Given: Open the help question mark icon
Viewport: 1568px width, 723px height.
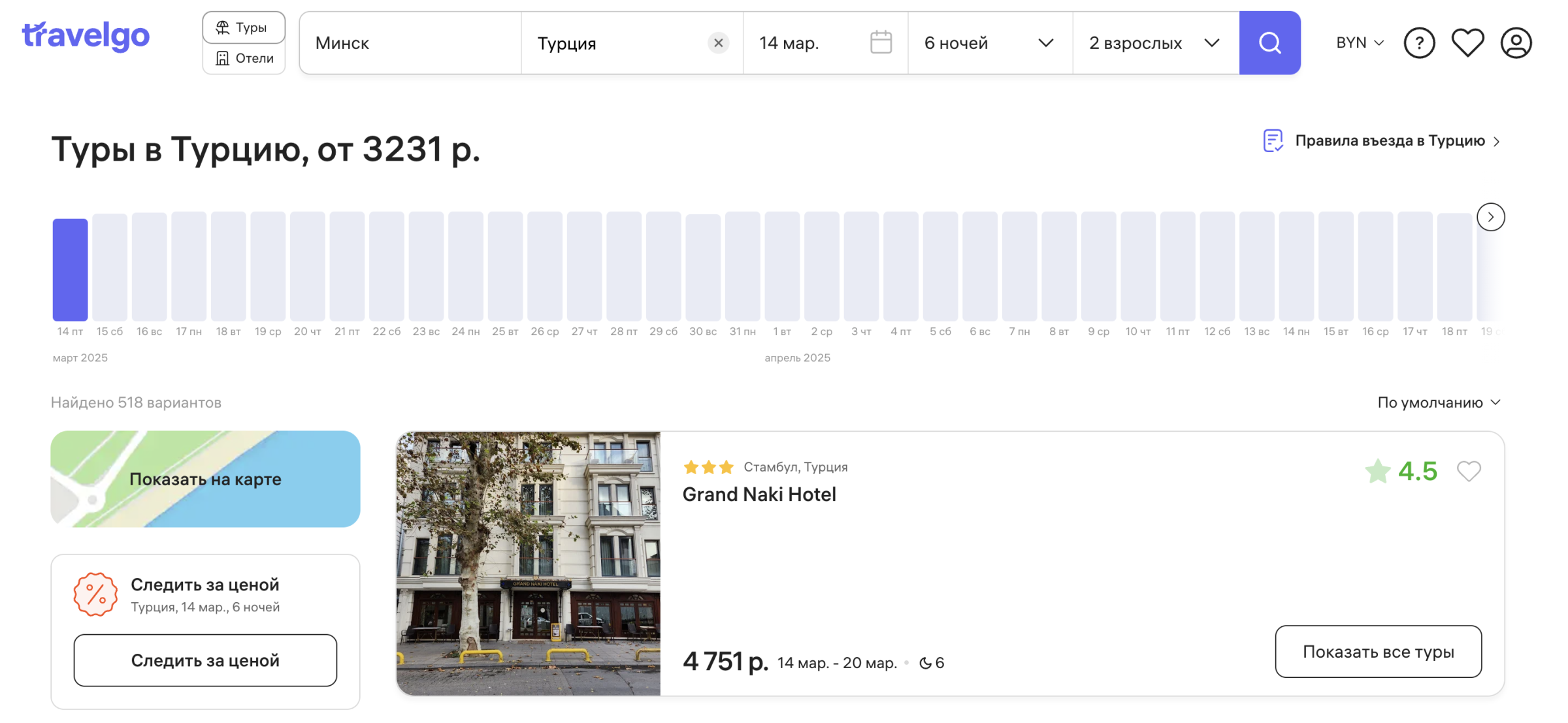Looking at the screenshot, I should [1419, 43].
